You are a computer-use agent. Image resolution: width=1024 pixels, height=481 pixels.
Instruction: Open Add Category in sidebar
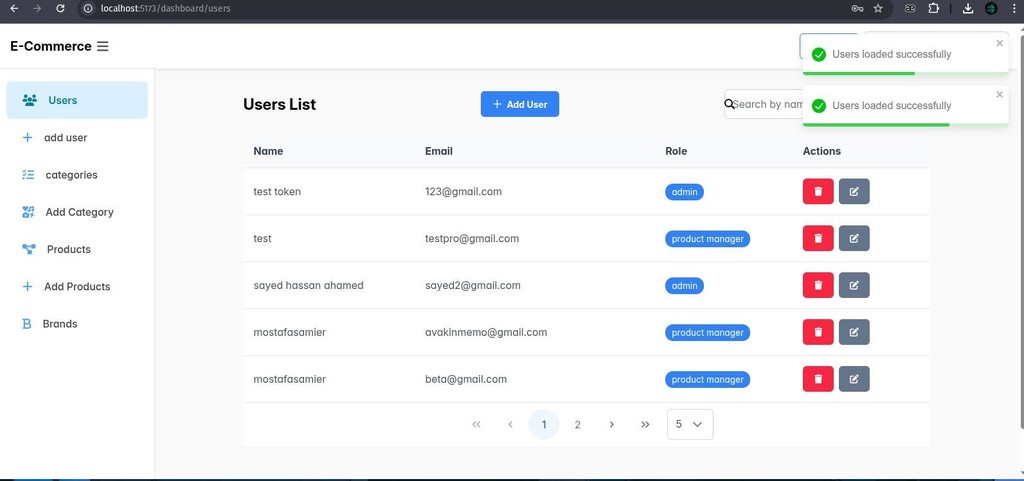(77, 212)
